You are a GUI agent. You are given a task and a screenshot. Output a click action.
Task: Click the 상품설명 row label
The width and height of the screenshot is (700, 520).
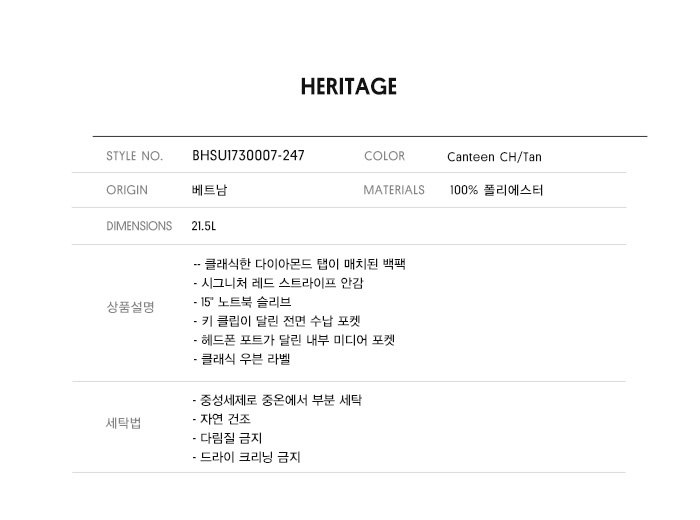130,307
